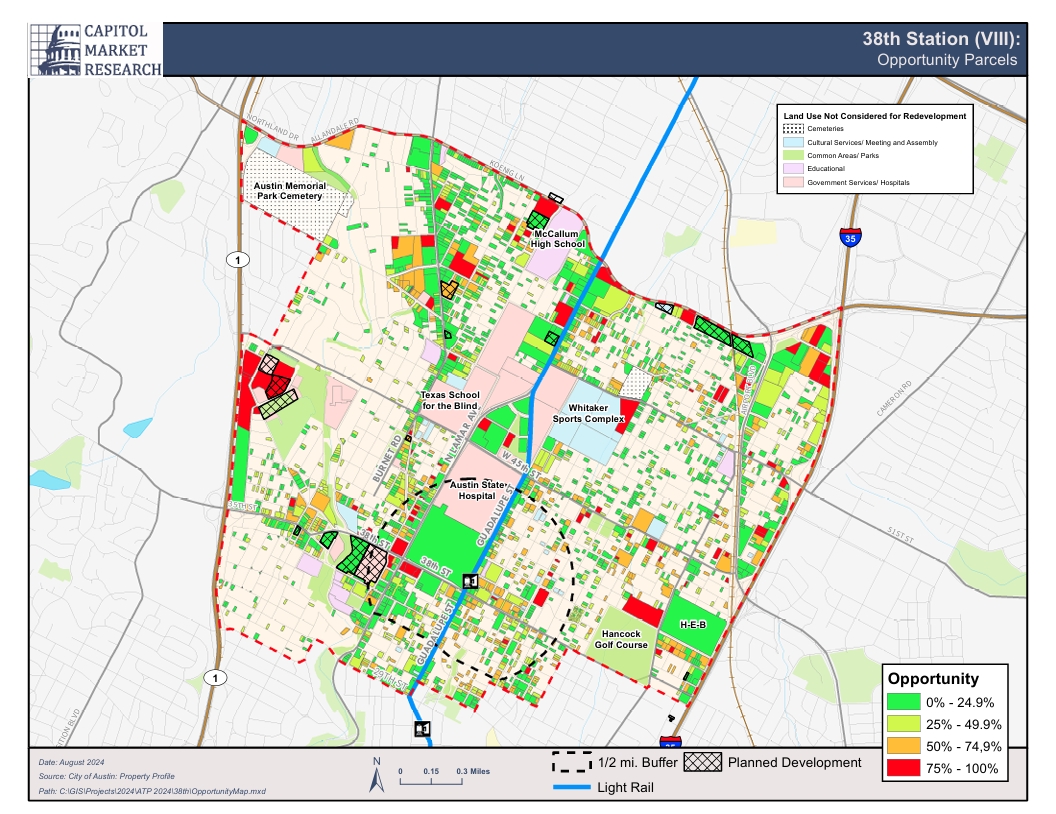
Task: Click the Capitol Market Research logo
Action: point(97,50)
